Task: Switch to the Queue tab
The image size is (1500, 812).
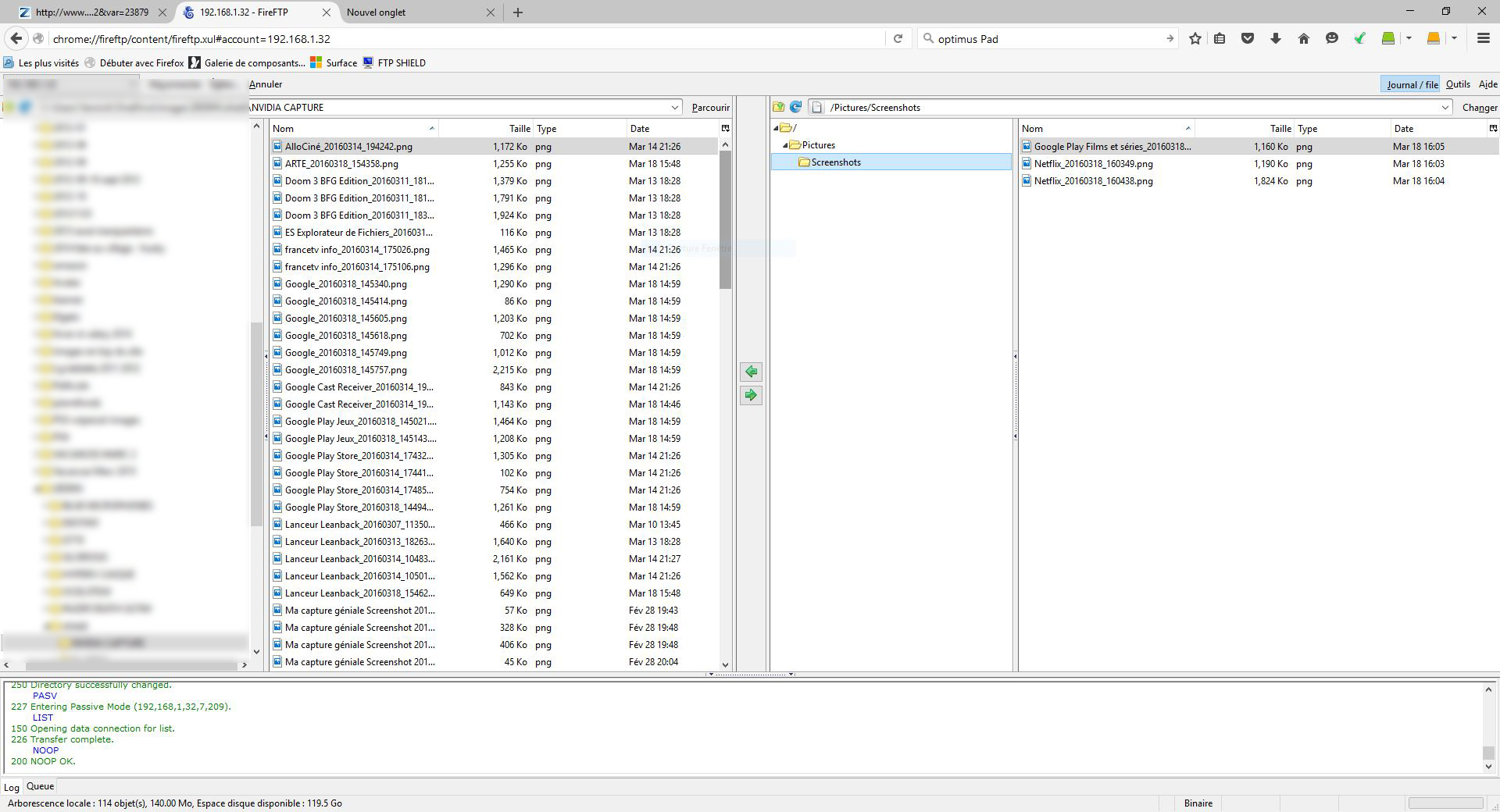Action: (x=41, y=786)
